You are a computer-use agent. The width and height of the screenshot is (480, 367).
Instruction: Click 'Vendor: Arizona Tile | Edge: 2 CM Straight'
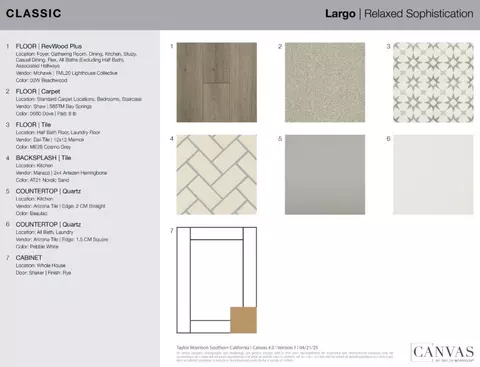click(x=61, y=206)
